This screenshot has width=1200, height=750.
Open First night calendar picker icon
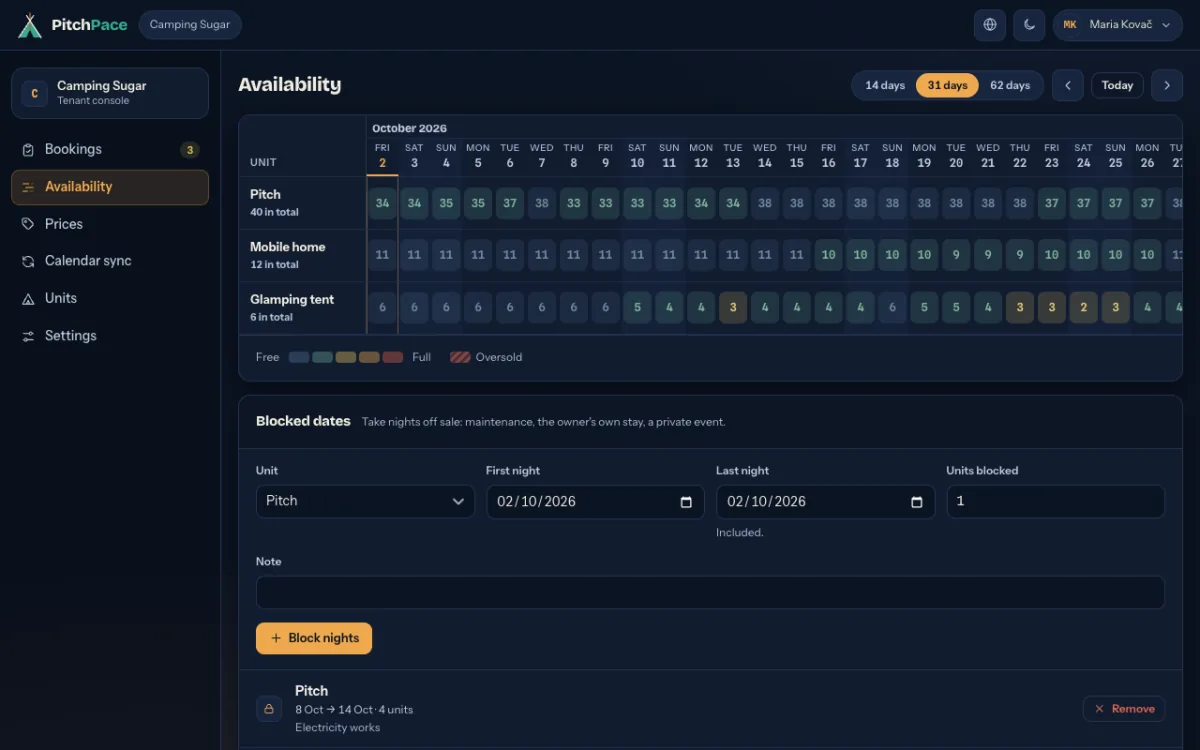pyautogui.click(x=686, y=502)
